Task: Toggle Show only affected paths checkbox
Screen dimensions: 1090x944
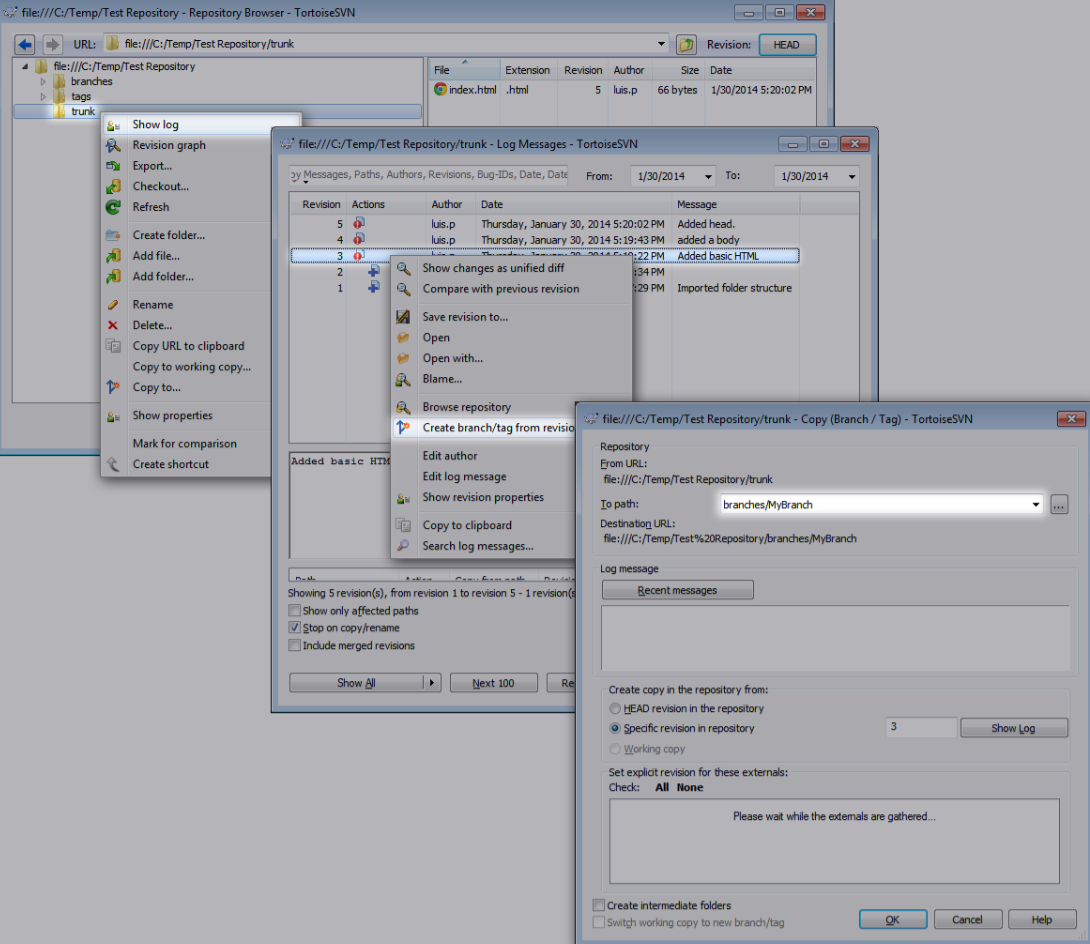Action: pyautogui.click(x=295, y=610)
